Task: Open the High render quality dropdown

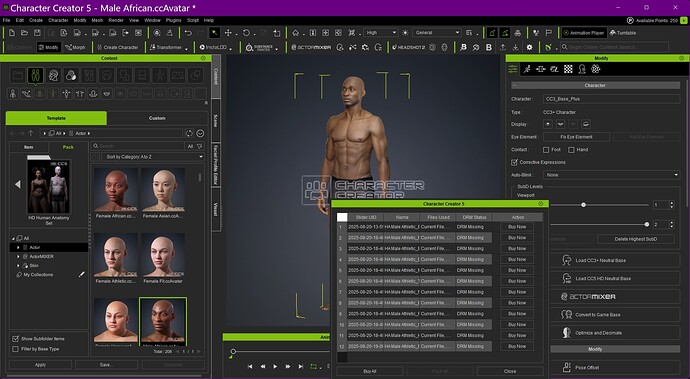Action: 381,33
